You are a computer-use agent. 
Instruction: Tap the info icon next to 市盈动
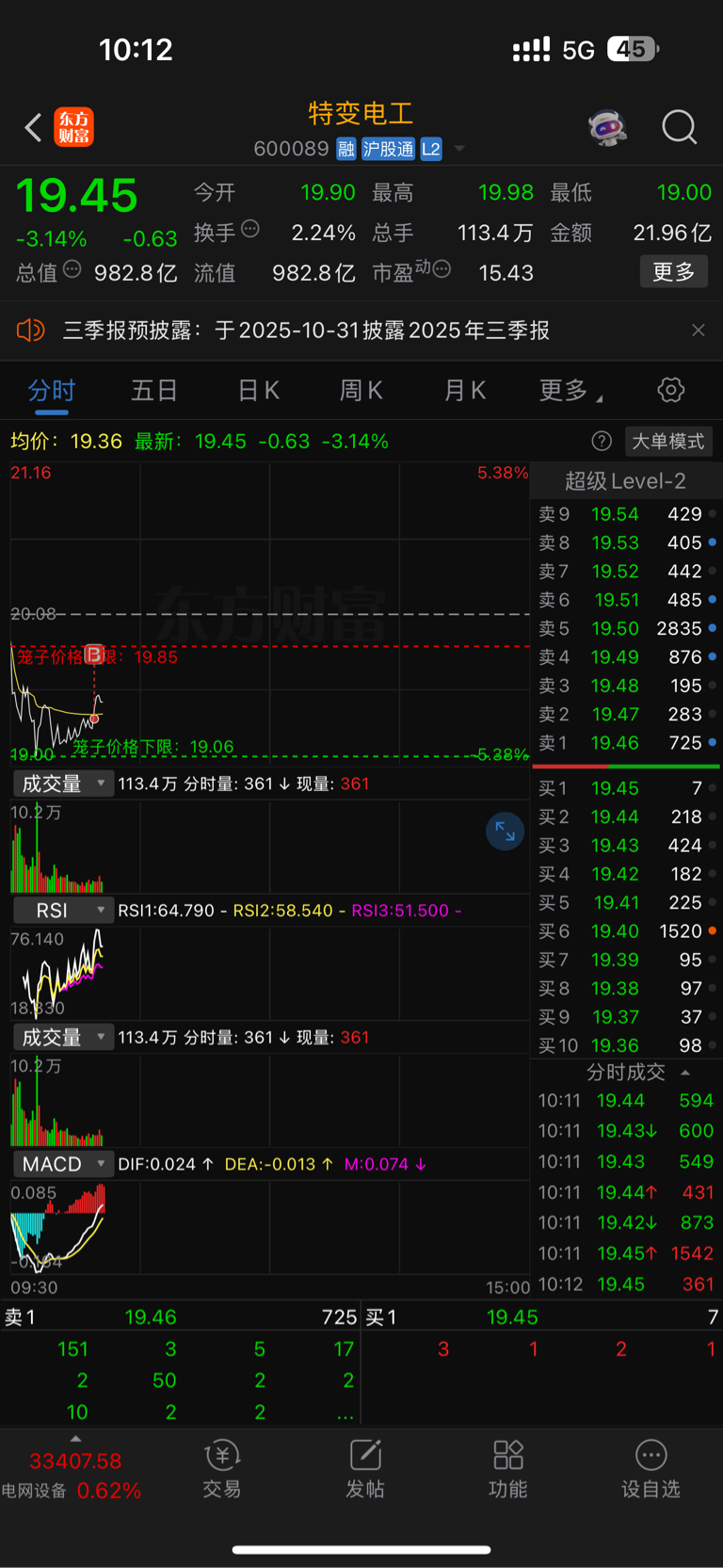pyautogui.click(x=442, y=269)
